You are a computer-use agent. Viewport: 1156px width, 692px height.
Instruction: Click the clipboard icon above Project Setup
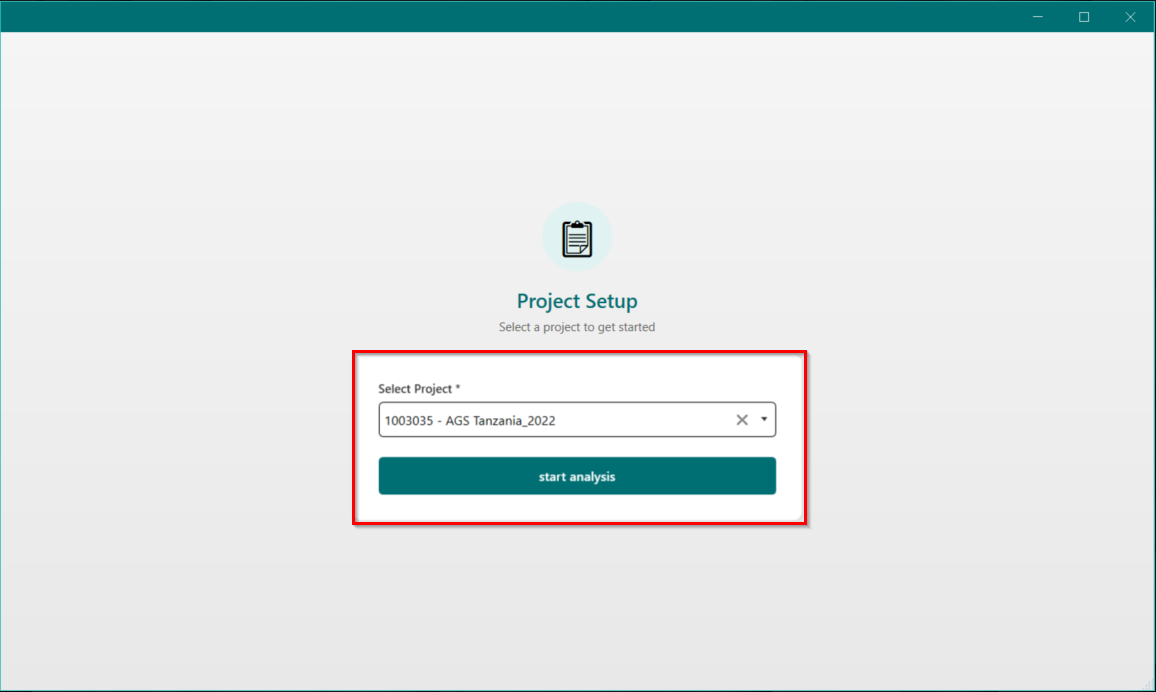pos(577,238)
